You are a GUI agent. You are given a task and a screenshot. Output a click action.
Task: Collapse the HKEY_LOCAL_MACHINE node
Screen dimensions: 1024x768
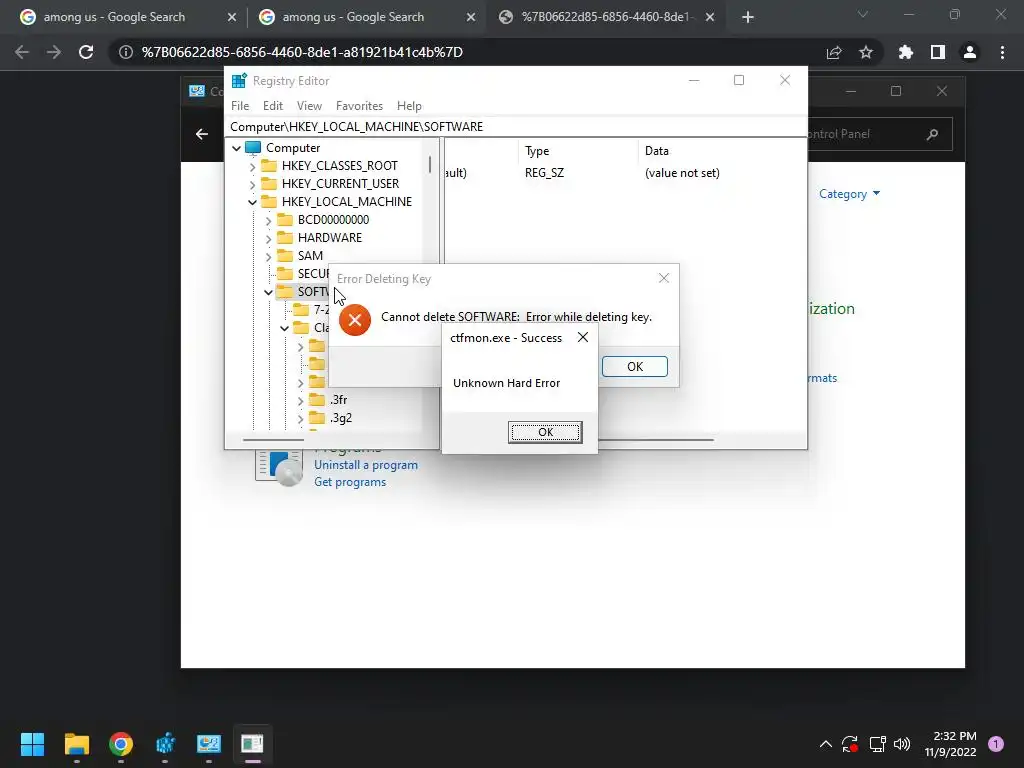[252, 202]
